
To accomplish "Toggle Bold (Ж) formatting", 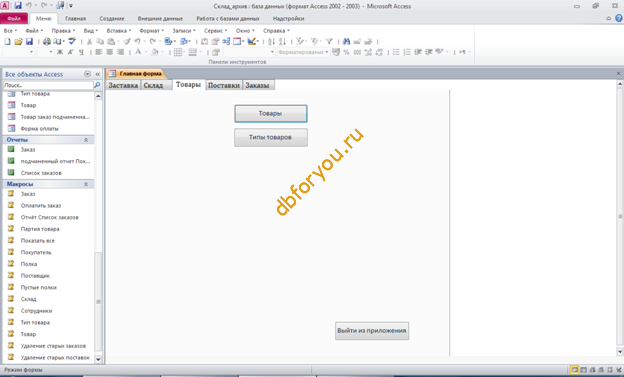I will coord(60,52).
